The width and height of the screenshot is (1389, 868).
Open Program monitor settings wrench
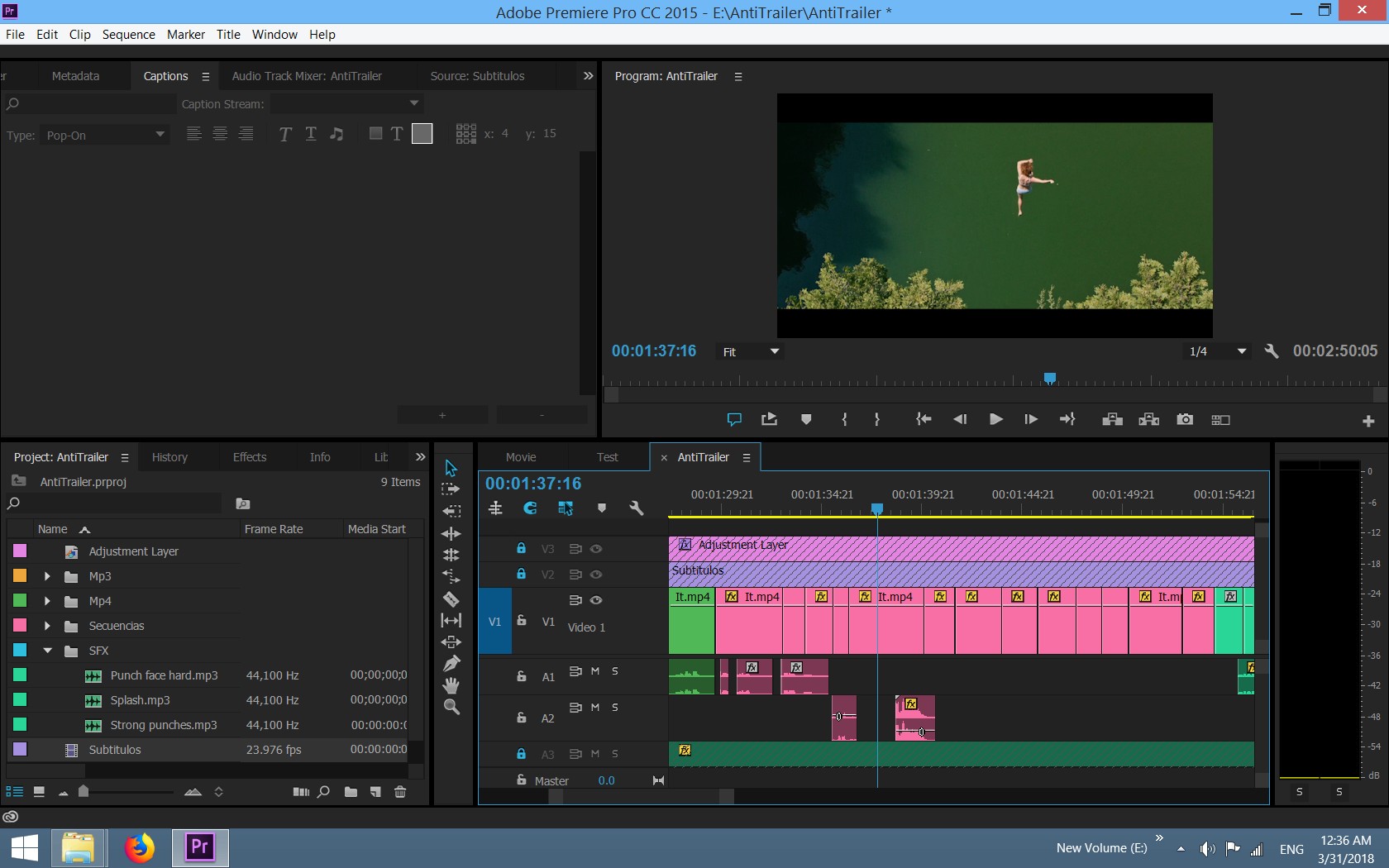(1272, 351)
